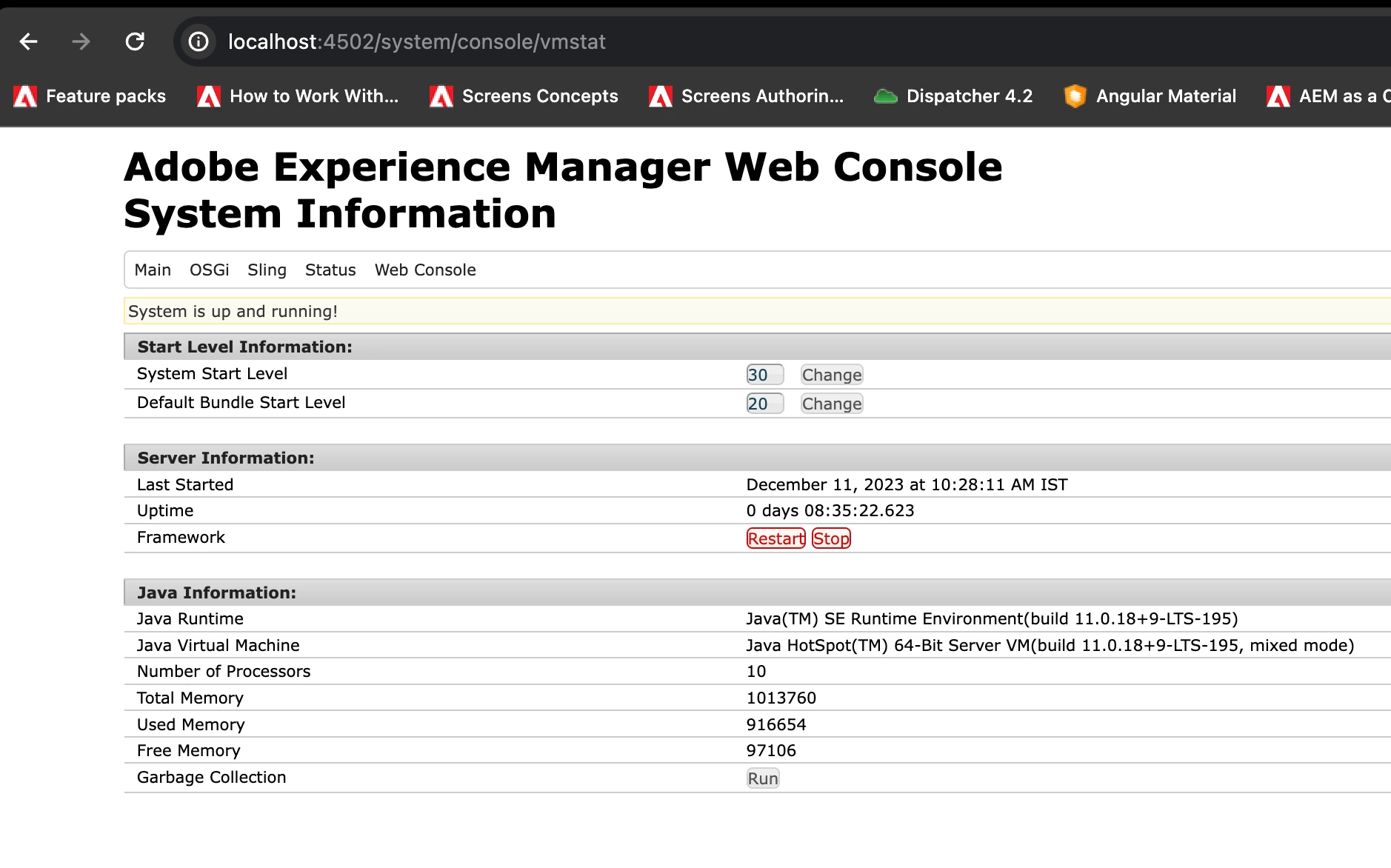Click the Default Bundle Start Level input showing 20
Screen dimensions: 1391x868
pos(764,404)
